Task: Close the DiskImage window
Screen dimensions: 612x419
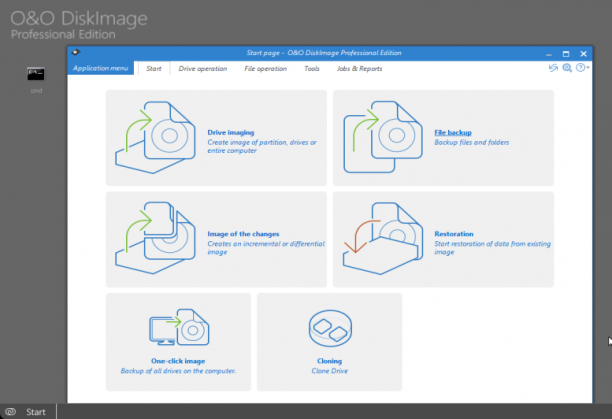Action: tap(583, 54)
